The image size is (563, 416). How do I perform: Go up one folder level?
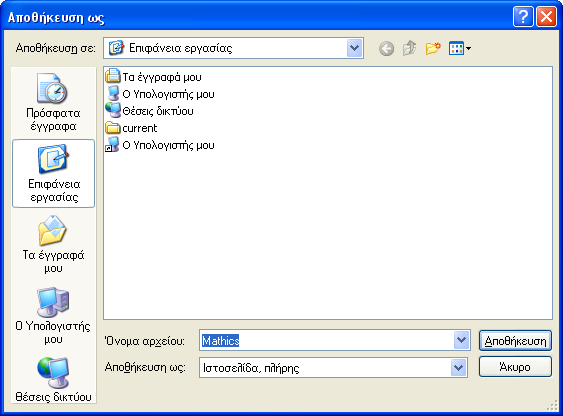[x=409, y=48]
